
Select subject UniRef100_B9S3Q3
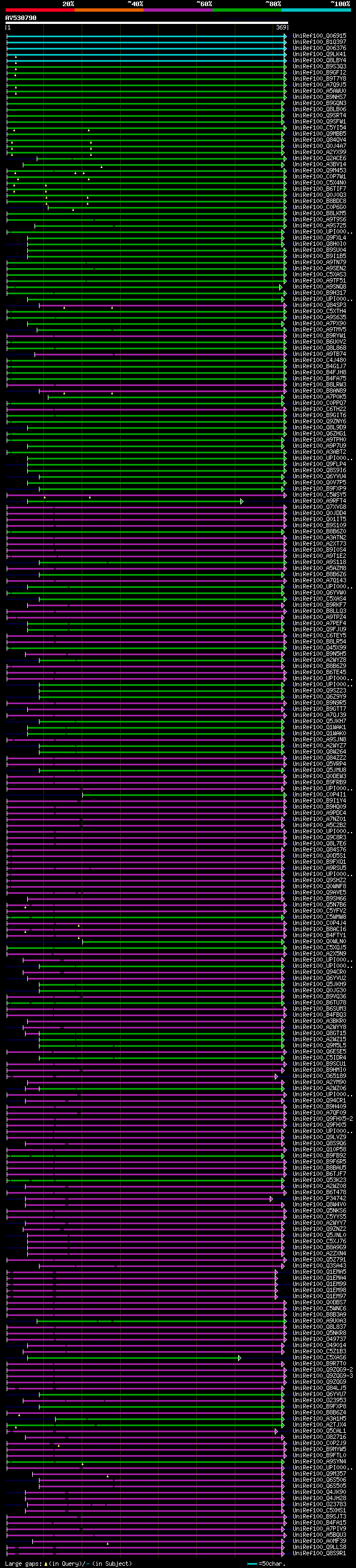click(319, 66)
